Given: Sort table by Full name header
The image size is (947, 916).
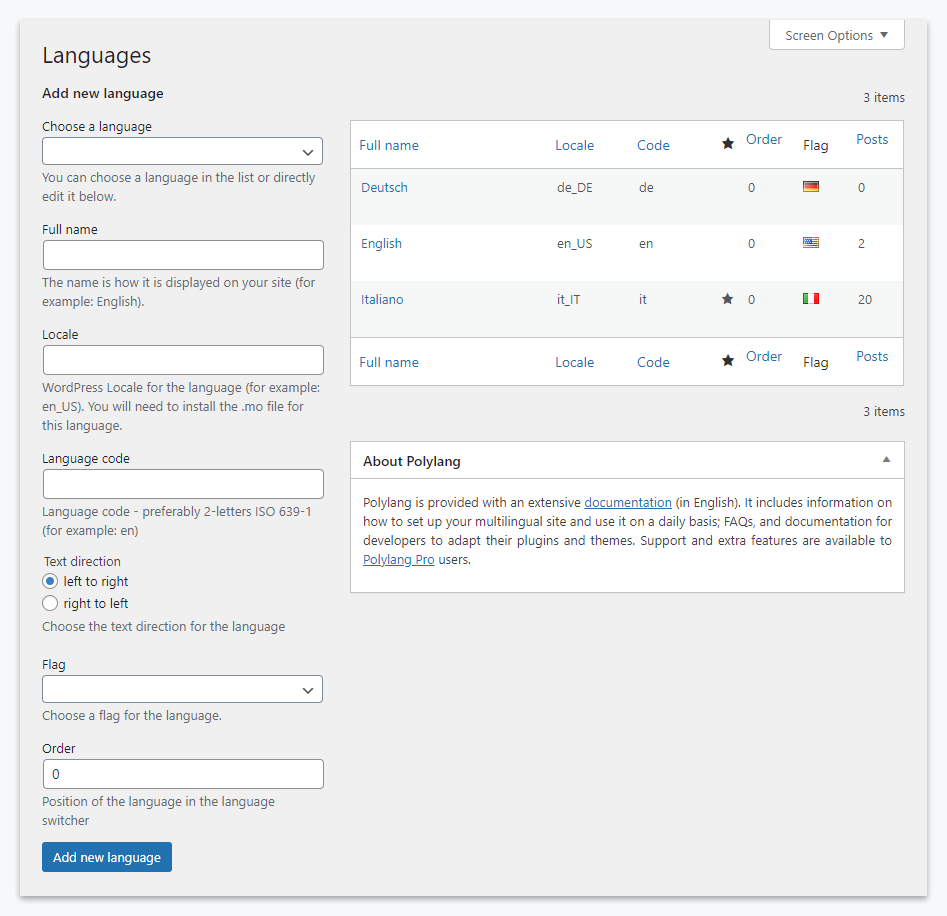Looking at the screenshot, I should click(389, 145).
